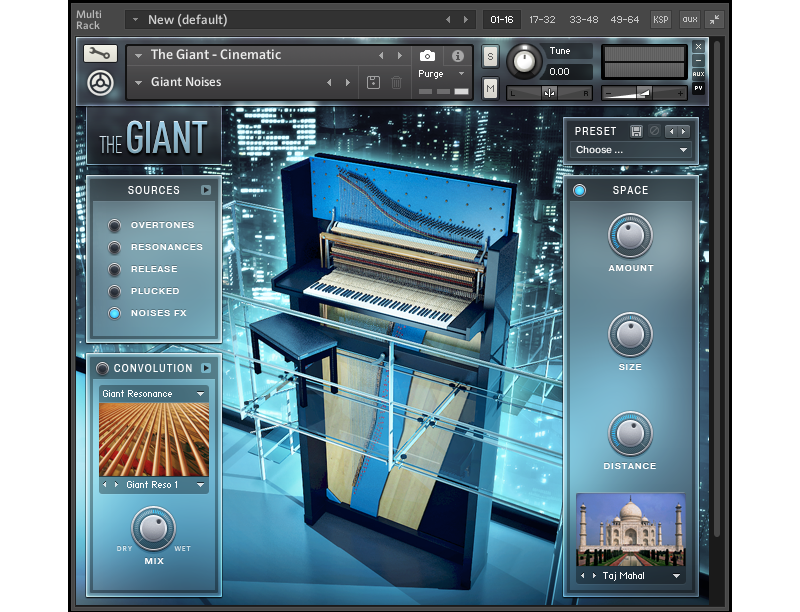Open the Giant Resonance dropdown

tap(154, 394)
